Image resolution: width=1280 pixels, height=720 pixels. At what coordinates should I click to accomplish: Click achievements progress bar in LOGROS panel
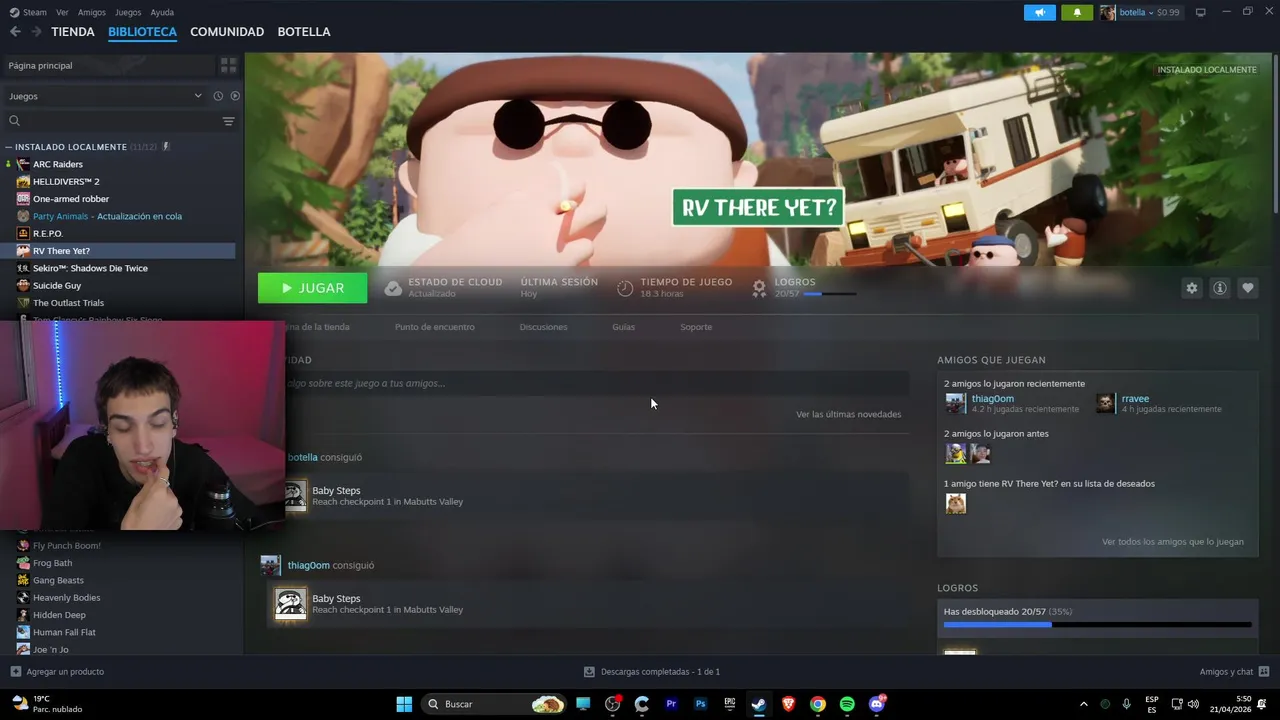[x=1097, y=625]
